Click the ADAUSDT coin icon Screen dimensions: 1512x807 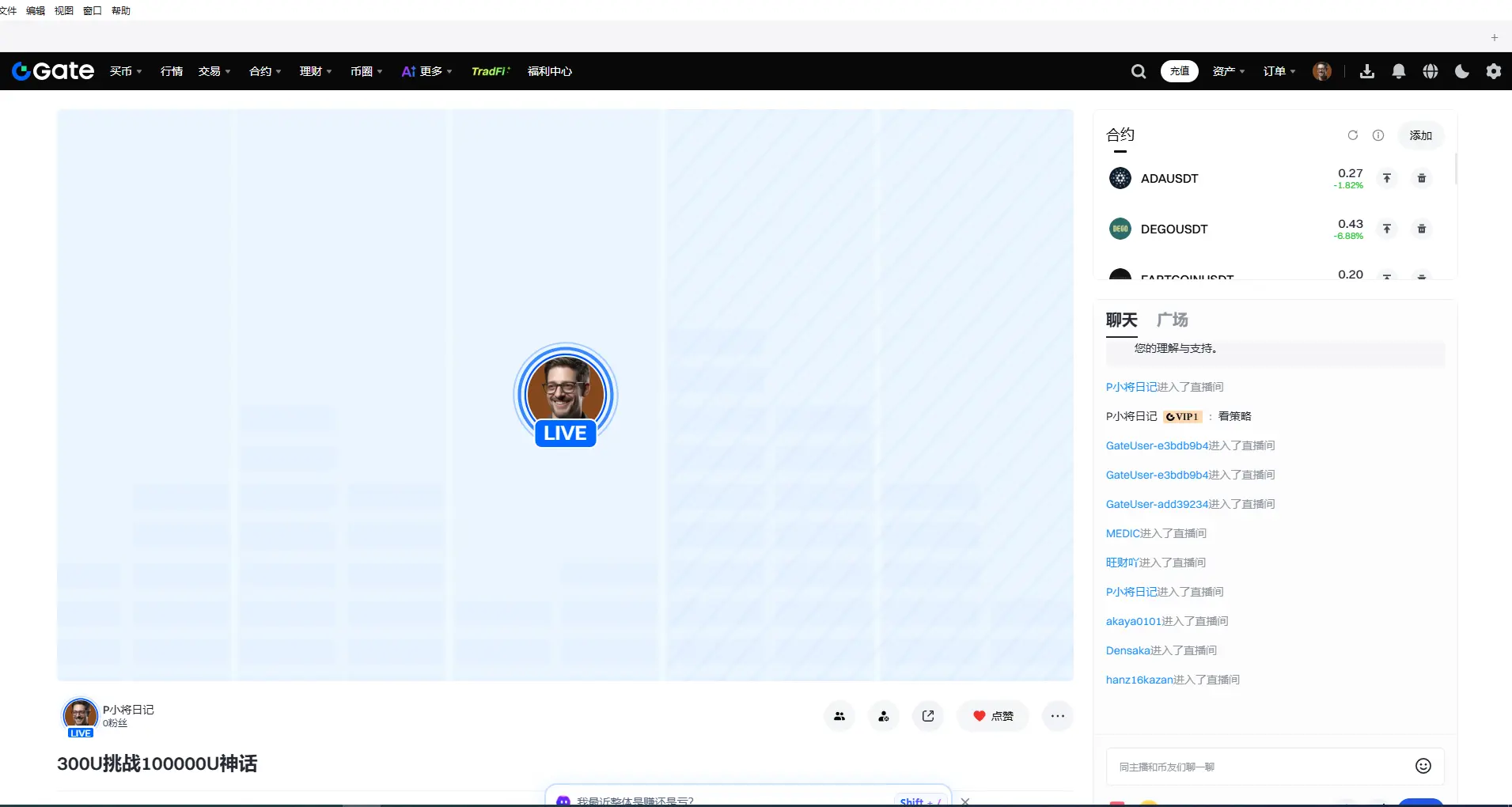point(1120,178)
